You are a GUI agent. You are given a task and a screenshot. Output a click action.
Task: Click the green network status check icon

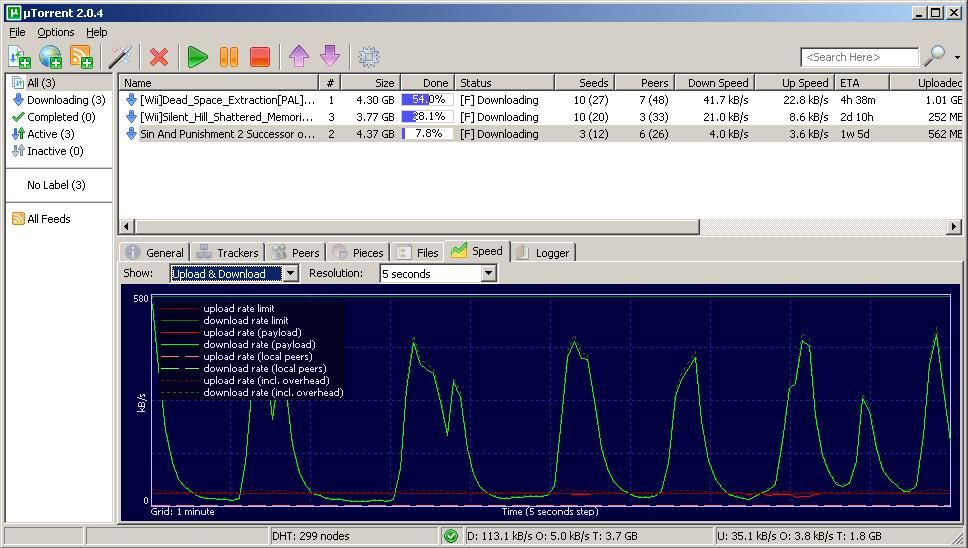tap(451, 536)
